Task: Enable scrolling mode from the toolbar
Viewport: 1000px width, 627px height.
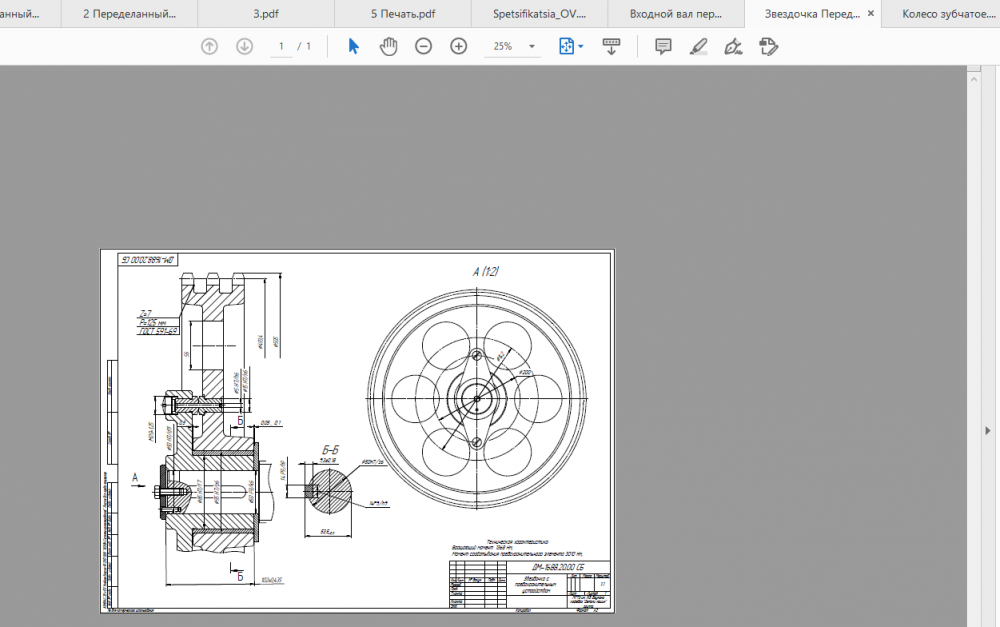Action: pos(611,46)
